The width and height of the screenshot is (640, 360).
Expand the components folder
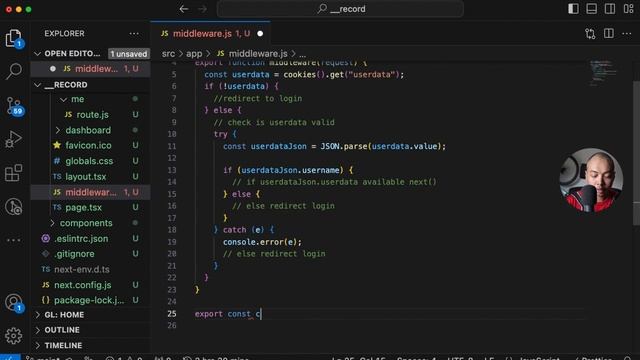[x=52, y=223]
